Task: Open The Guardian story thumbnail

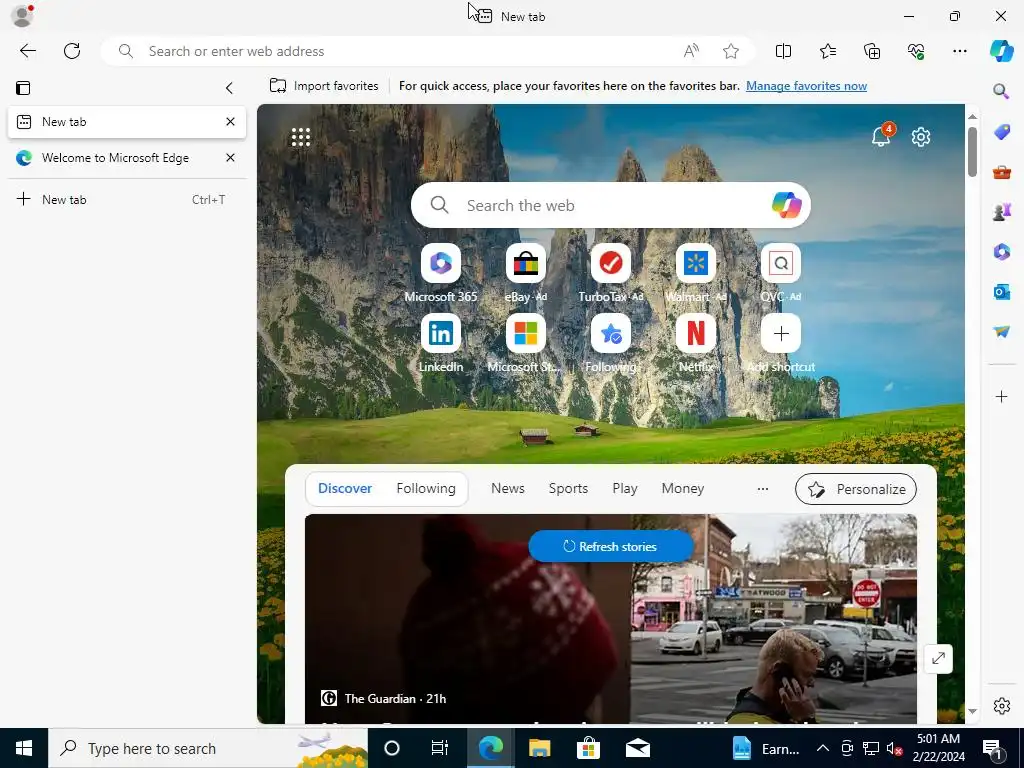Action: click(611, 618)
